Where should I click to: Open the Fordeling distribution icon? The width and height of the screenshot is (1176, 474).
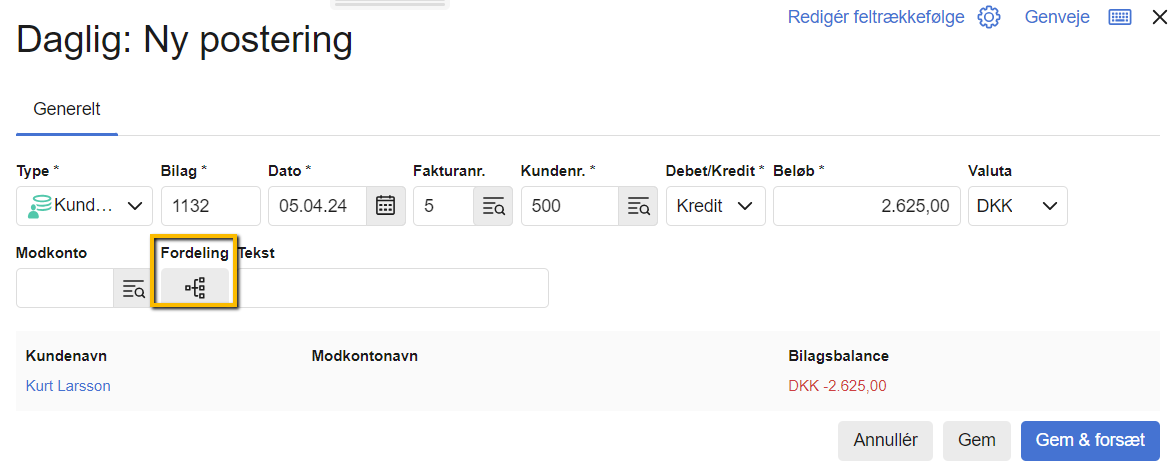195,289
